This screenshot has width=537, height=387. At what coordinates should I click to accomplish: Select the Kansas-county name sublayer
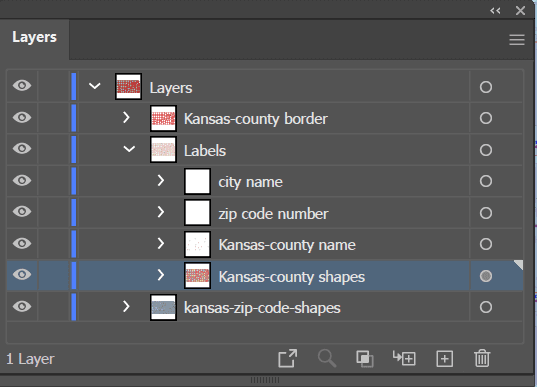point(287,245)
